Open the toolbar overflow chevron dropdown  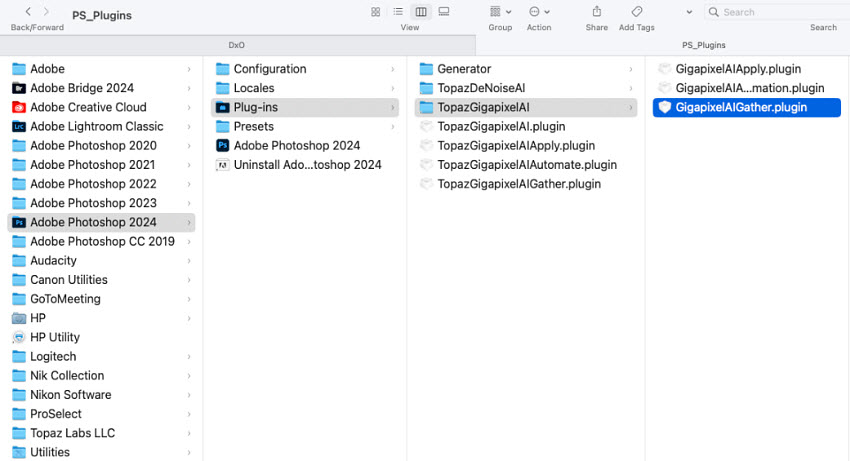coord(689,12)
